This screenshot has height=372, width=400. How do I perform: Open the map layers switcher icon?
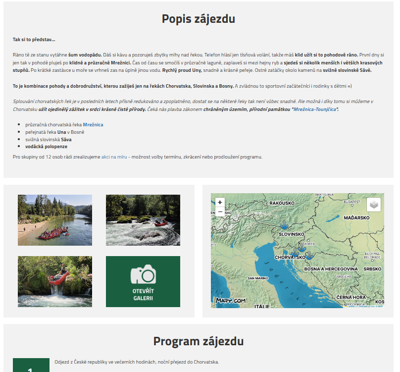coord(374,204)
